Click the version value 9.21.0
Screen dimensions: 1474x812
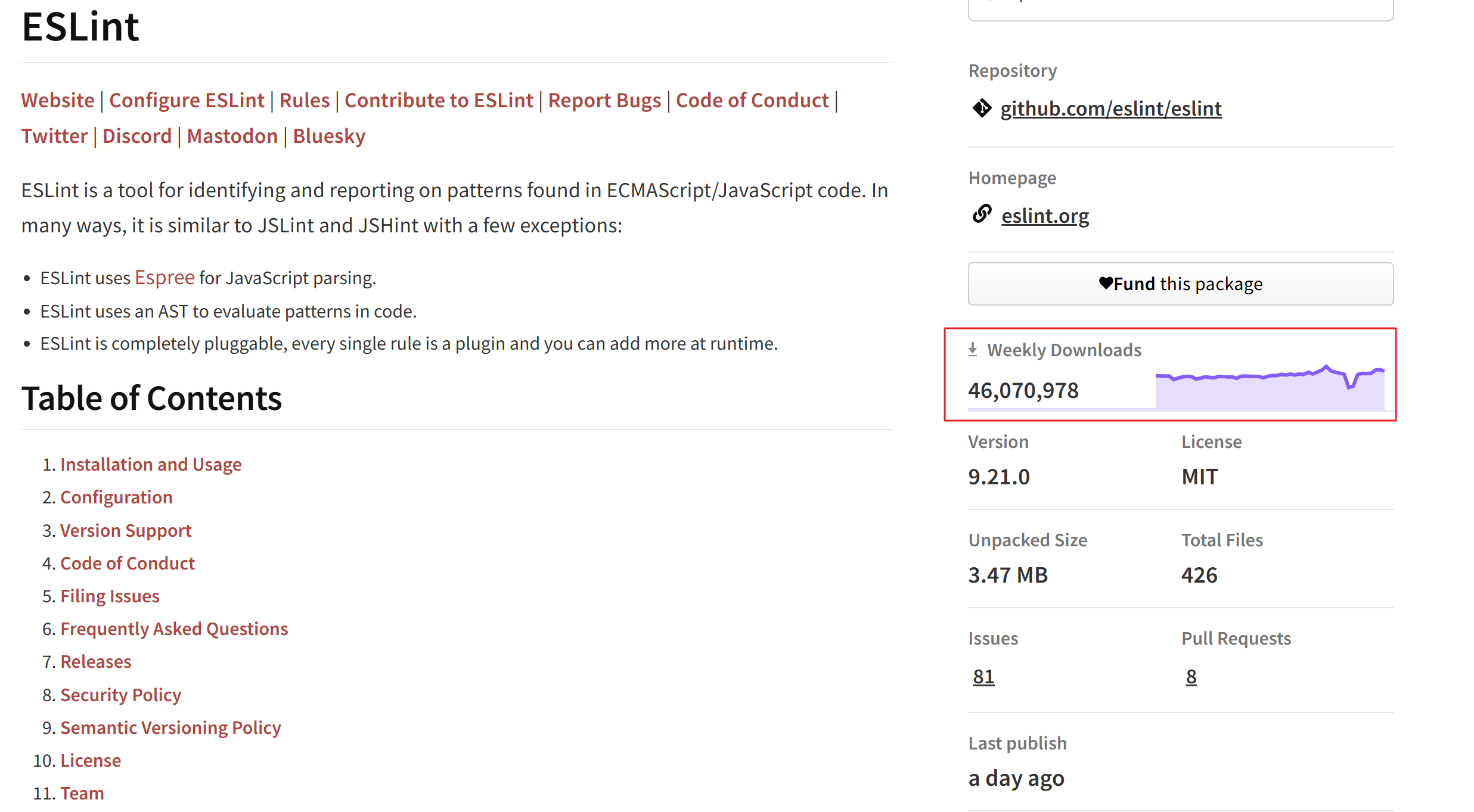999,477
